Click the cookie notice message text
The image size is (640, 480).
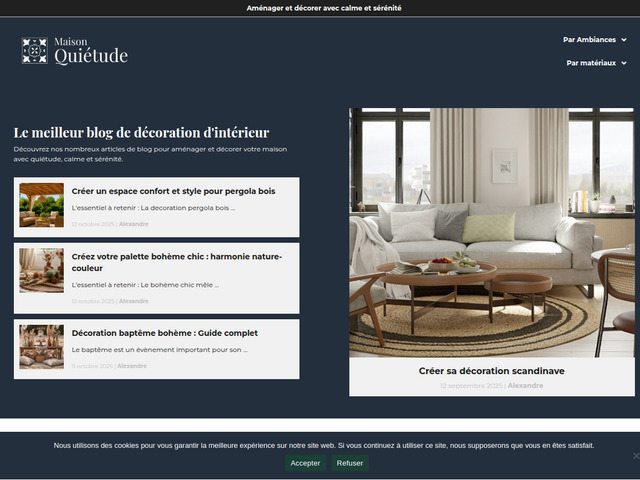[324, 445]
